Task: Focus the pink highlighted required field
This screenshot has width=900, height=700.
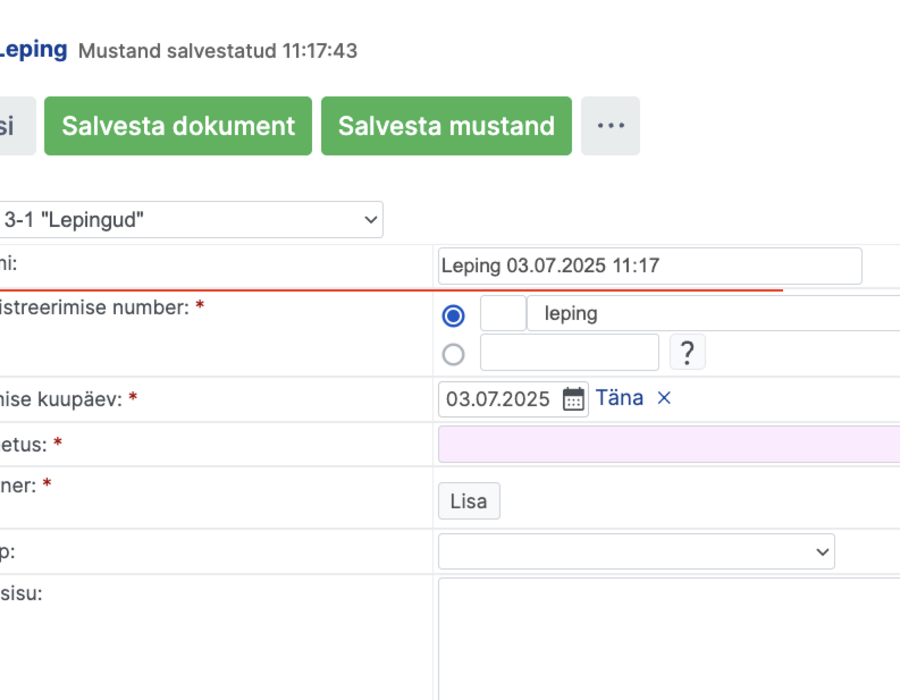Action: tap(669, 444)
